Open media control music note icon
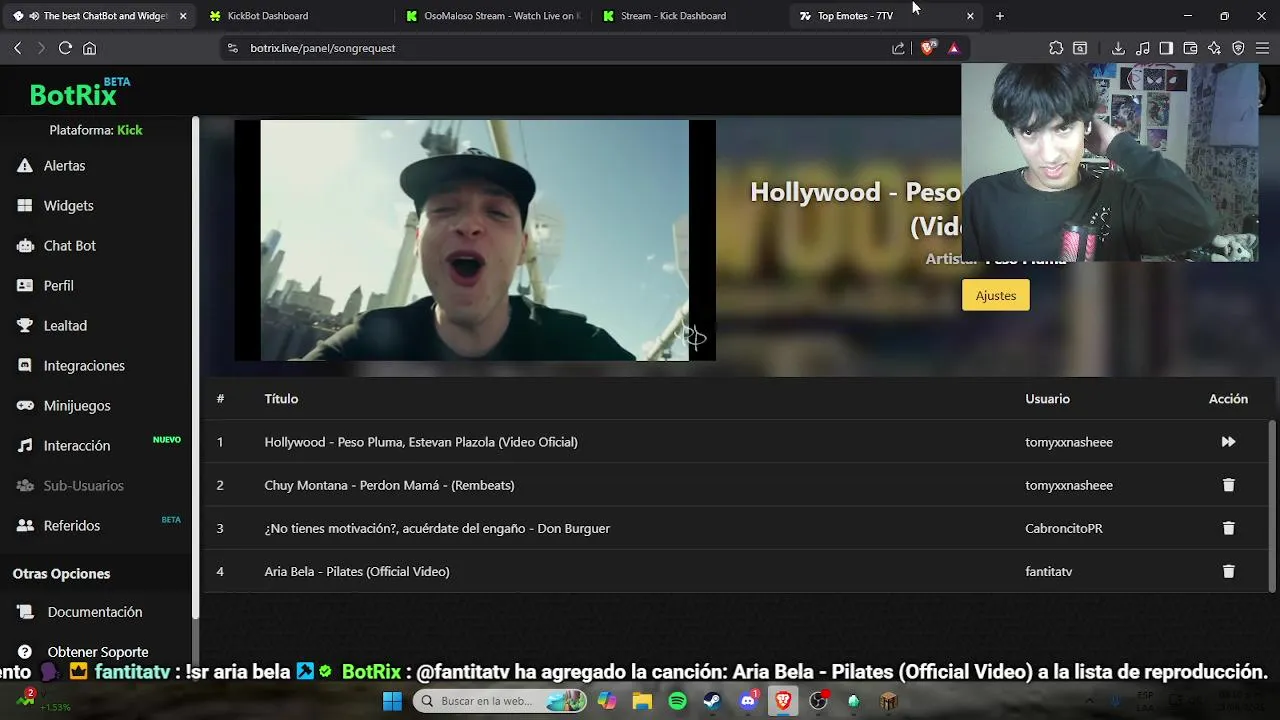Viewport: 1280px width, 720px height. pyautogui.click(x=1142, y=48)
